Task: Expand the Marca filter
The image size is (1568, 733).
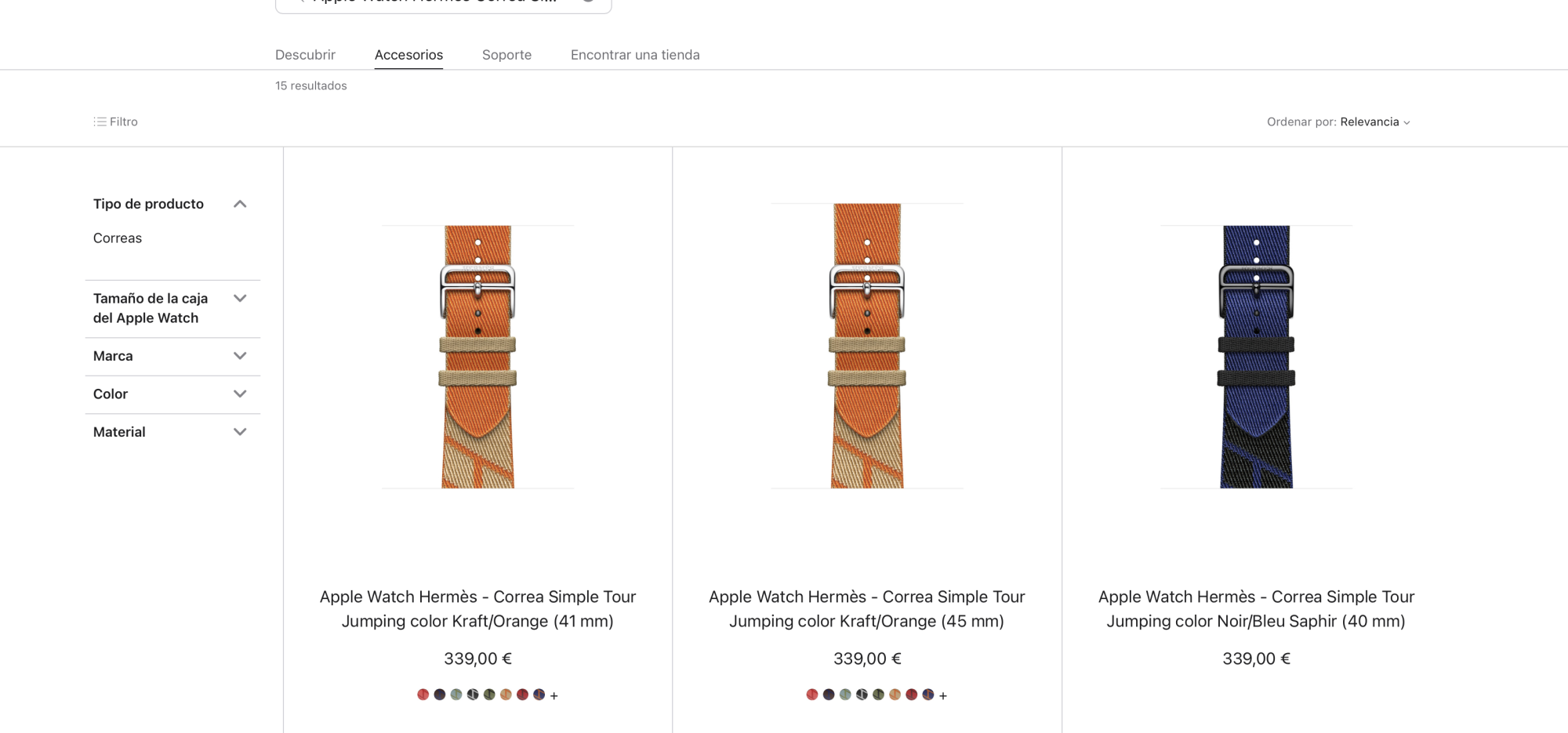Action: pos(240,356)
